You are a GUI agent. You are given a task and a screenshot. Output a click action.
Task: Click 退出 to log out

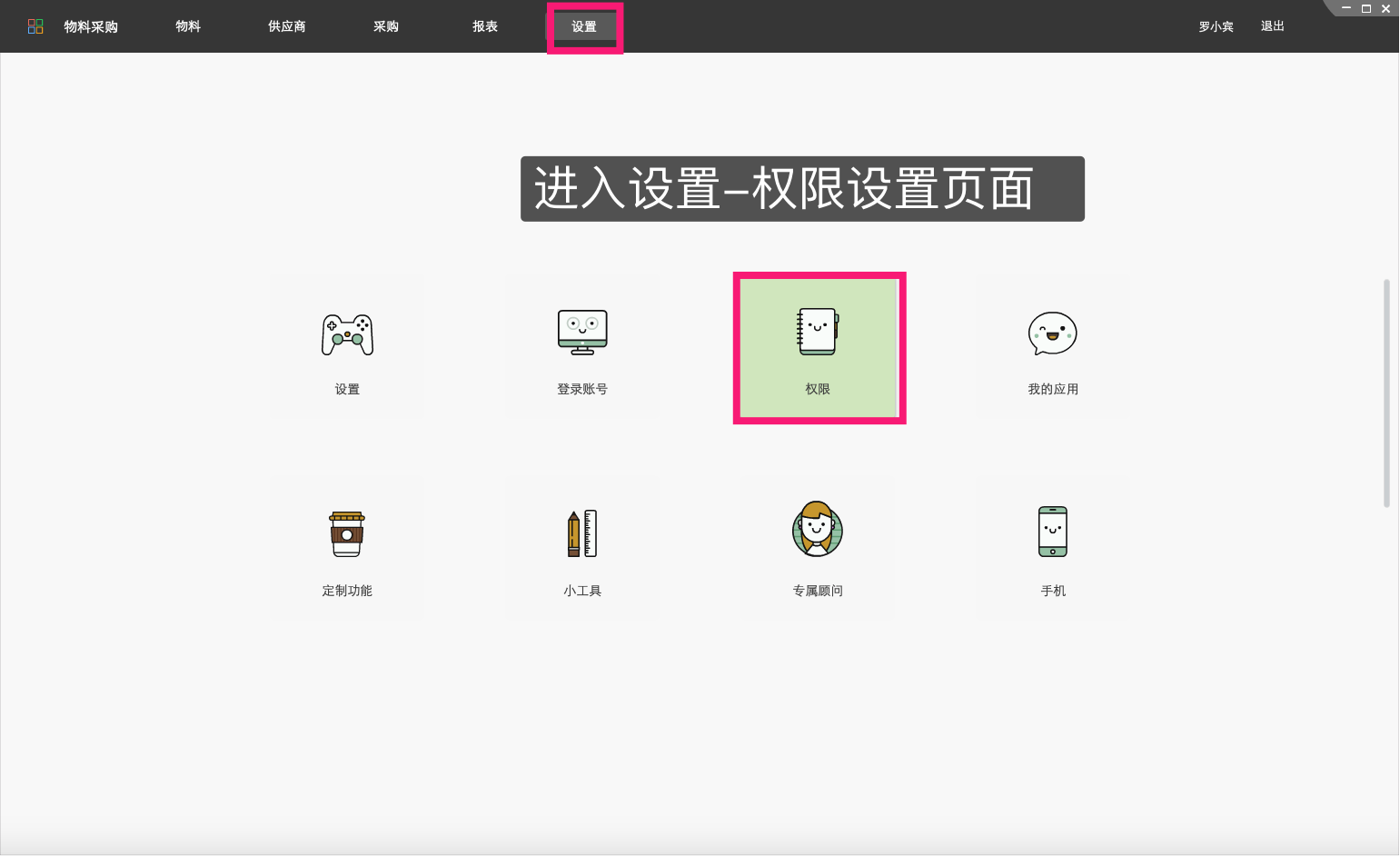[1271, 26]
